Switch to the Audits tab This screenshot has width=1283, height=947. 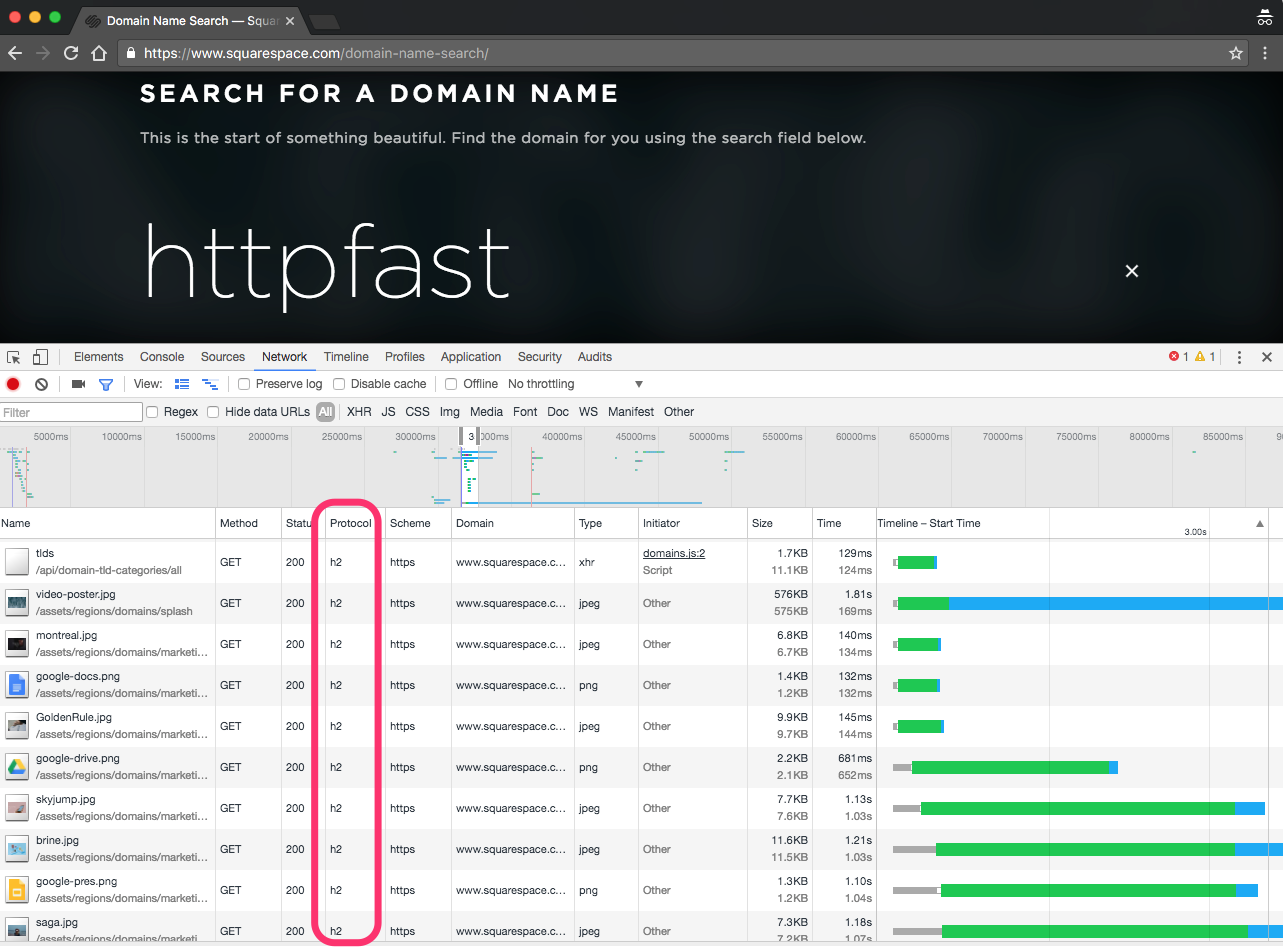click(x=595, y=357)
